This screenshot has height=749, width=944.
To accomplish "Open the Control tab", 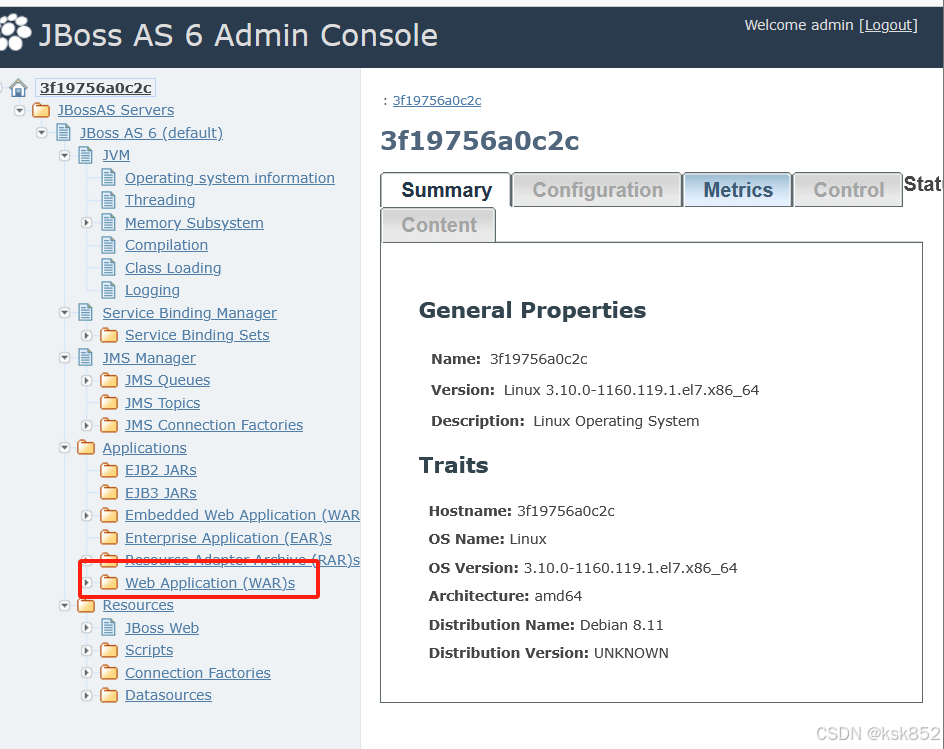I will 847,189.
